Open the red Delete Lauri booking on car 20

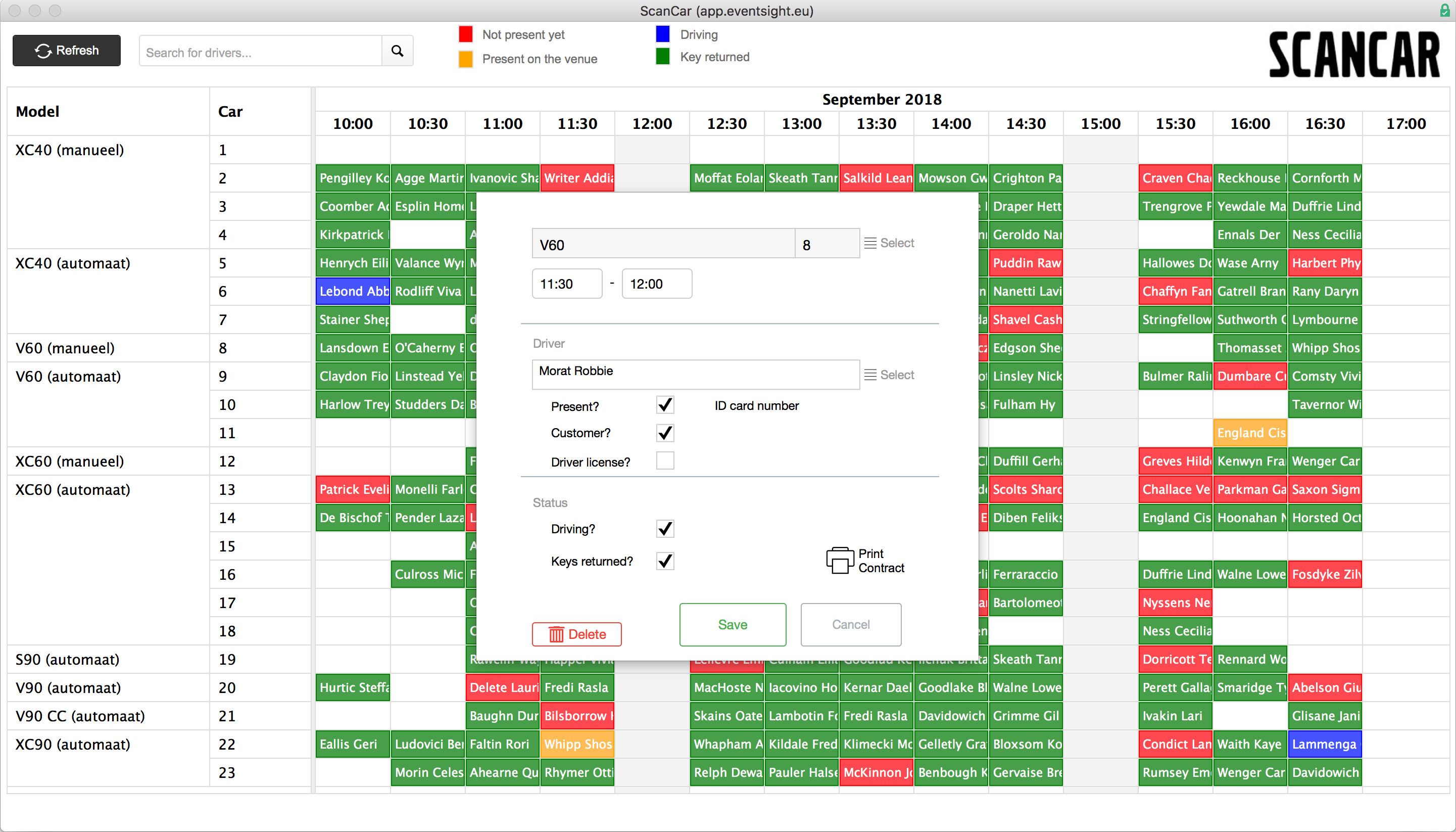[x=503, y=687]
